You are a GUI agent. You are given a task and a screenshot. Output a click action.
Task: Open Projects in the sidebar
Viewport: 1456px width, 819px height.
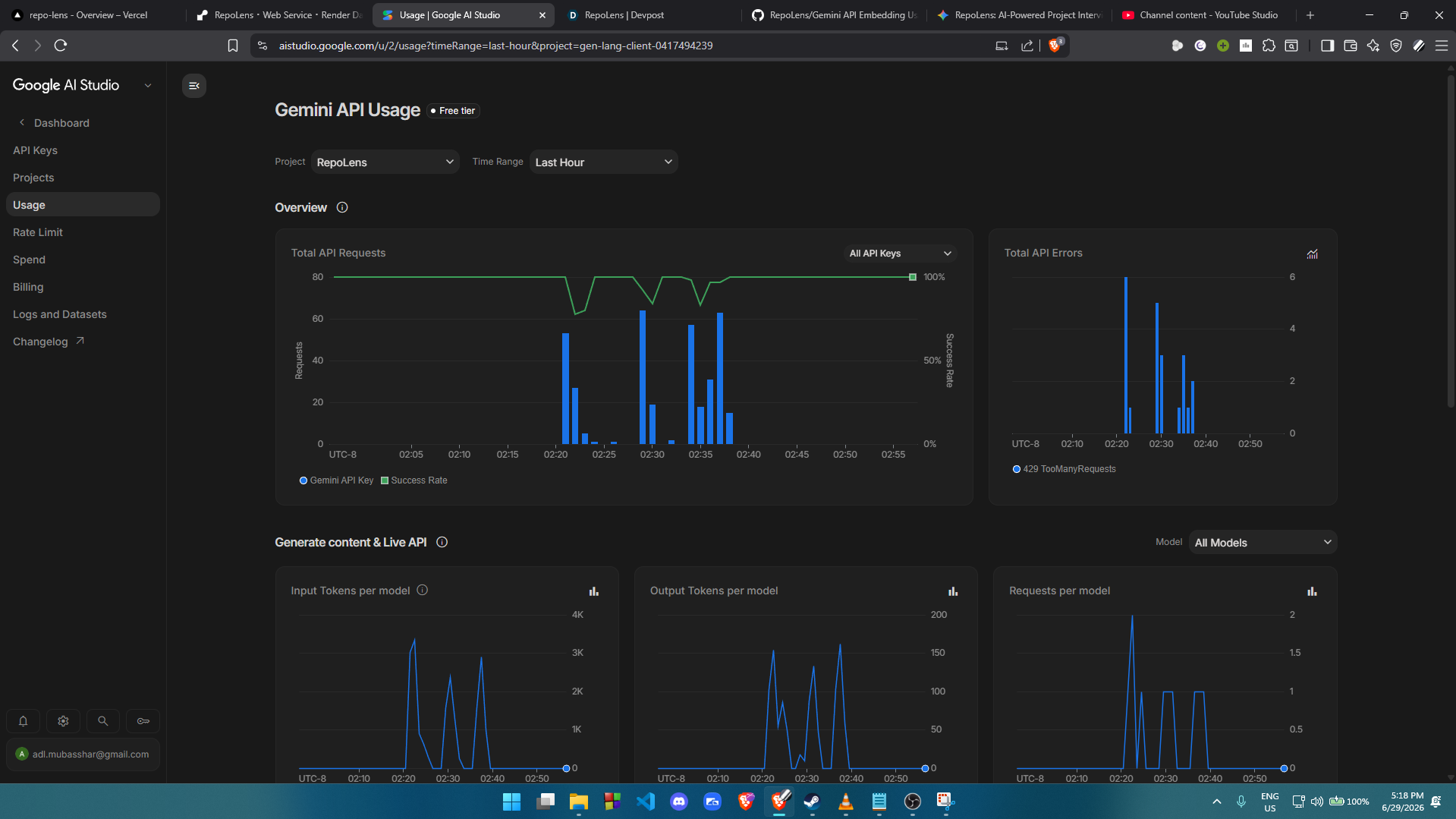[83, 178]
